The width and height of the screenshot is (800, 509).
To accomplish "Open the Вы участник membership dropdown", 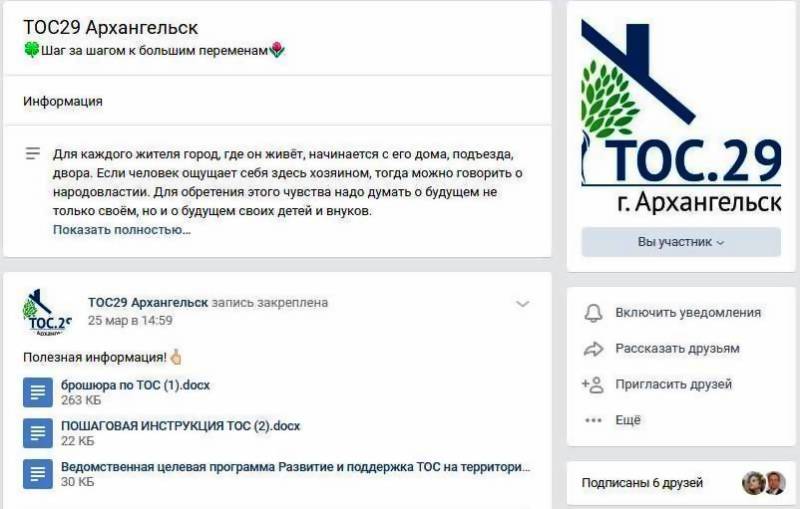I will point(681,242).
